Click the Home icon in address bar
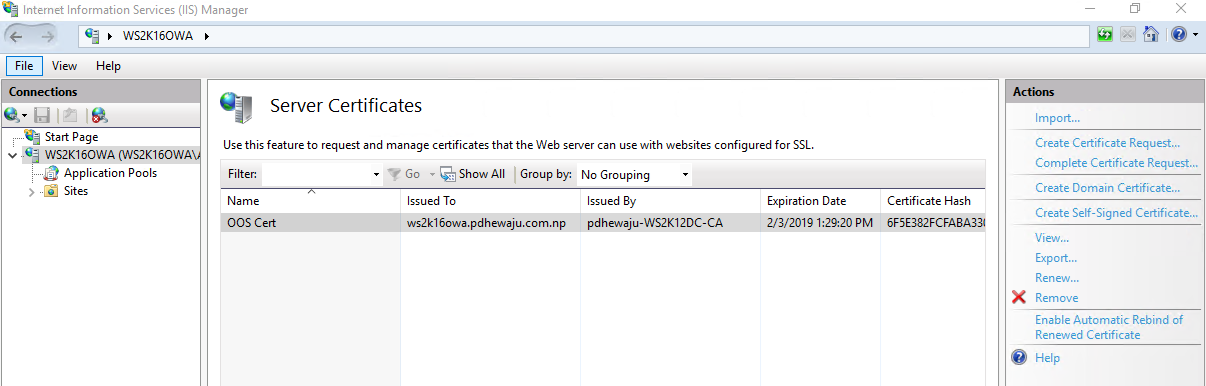Screen dimensions: 1206x386 click(1151, 35)
